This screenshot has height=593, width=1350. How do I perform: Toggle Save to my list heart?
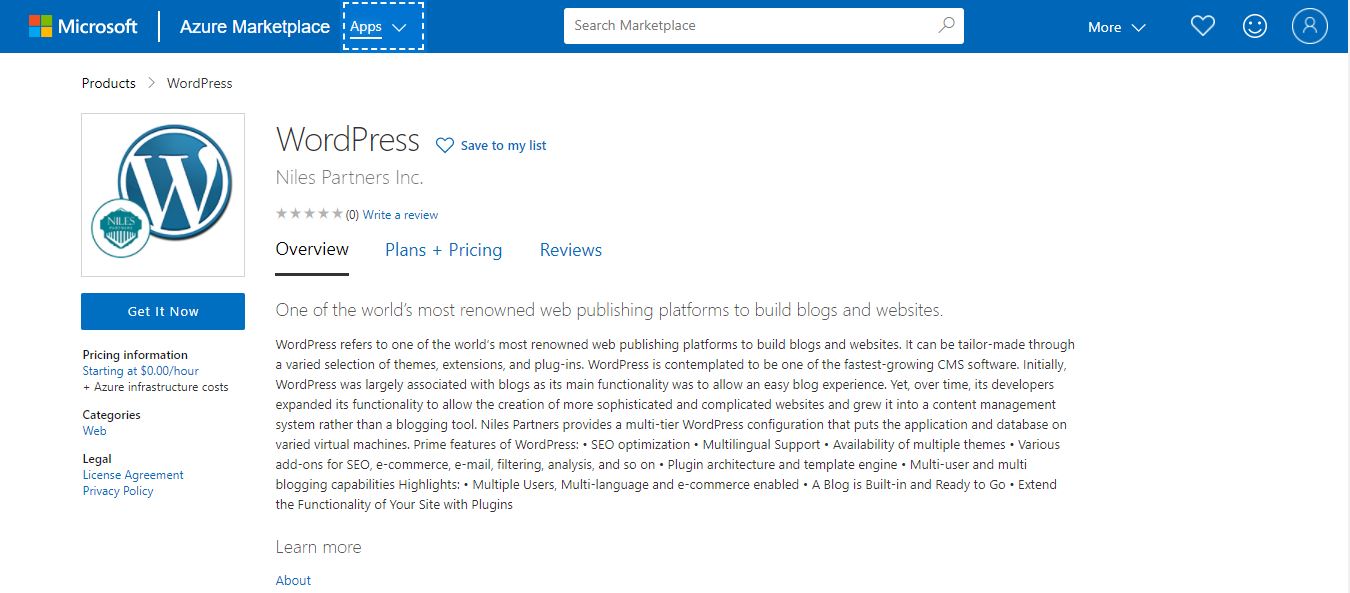point(445,146)
